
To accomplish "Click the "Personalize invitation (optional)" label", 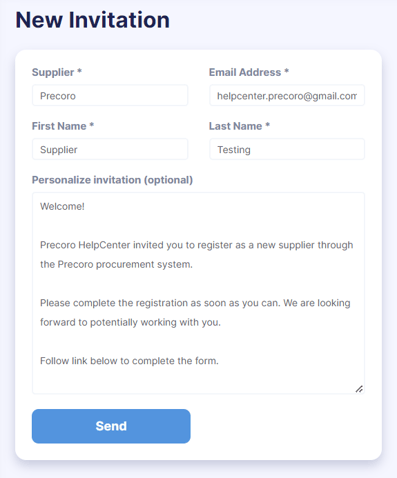I will point(112,180).
